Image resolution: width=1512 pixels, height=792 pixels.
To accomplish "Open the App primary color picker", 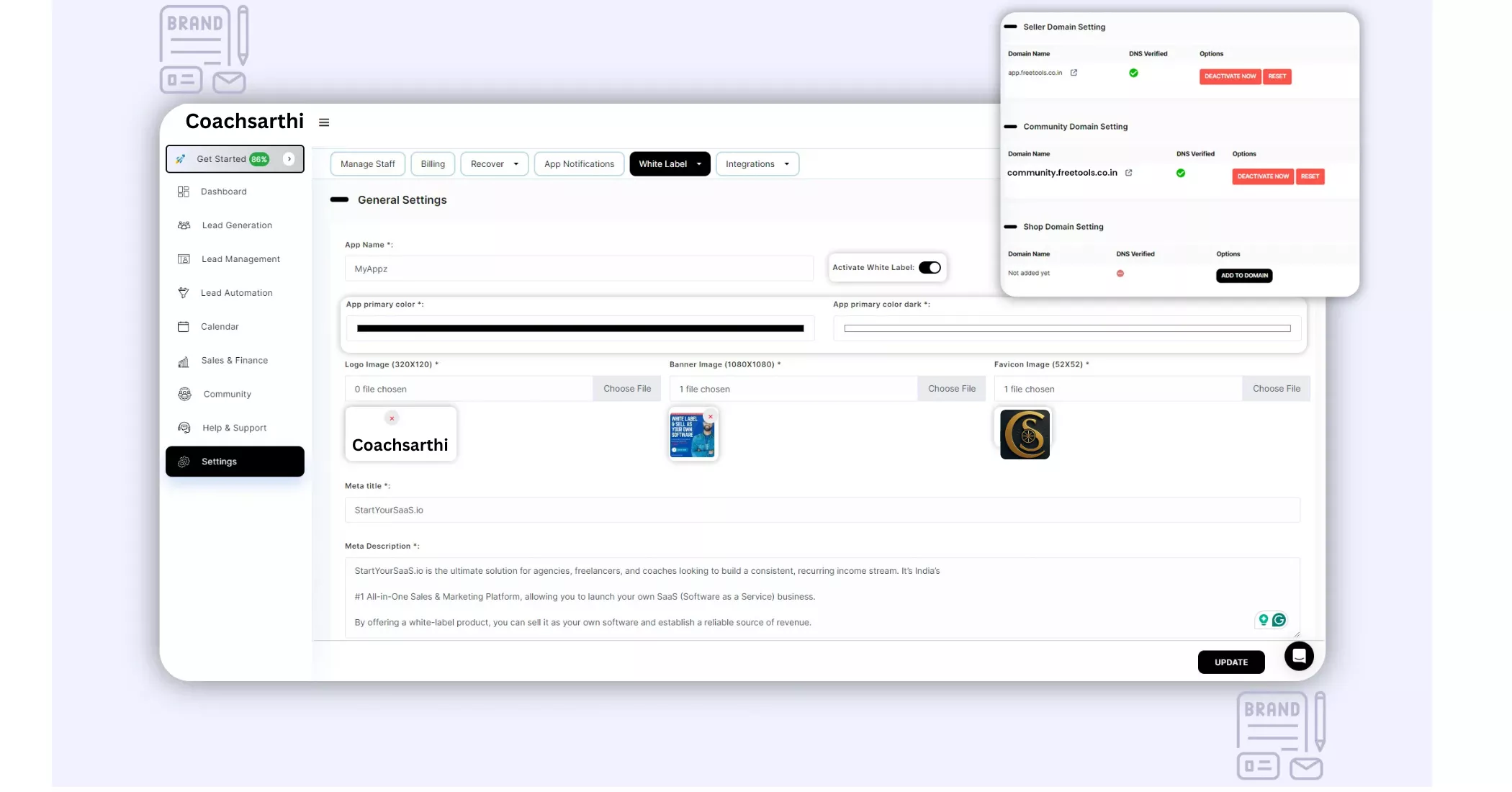I will click(580, 328).
